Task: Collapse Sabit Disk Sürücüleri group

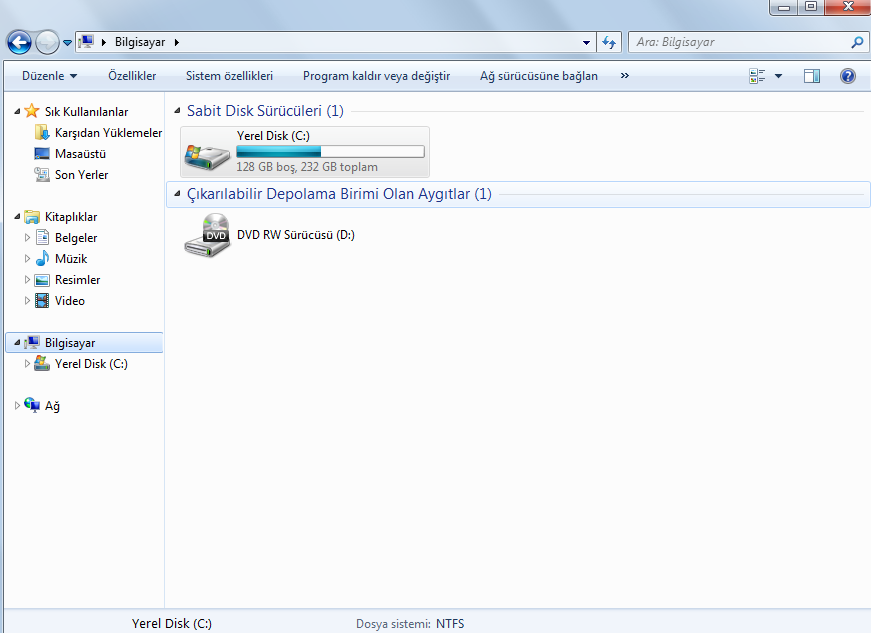Action: click(x=177, y=111)
